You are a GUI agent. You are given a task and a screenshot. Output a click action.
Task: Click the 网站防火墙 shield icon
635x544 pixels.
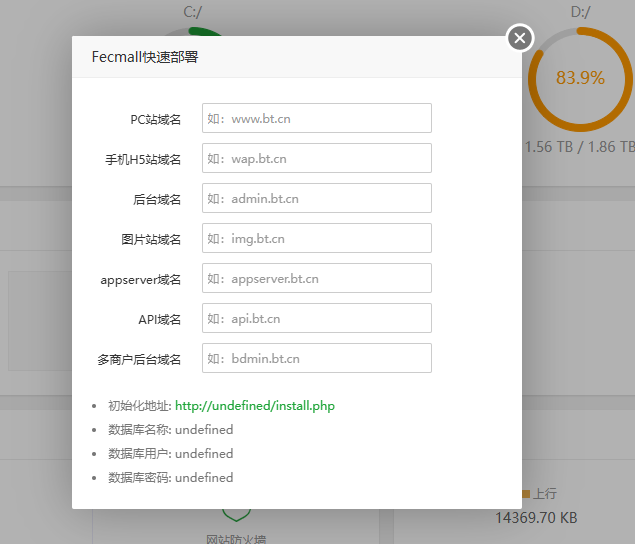(237, 514)
